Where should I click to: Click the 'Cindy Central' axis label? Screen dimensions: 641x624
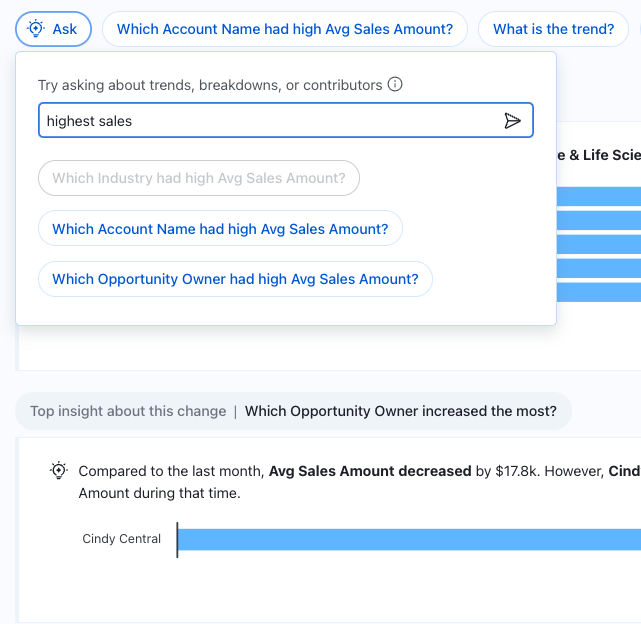[121, 539]
